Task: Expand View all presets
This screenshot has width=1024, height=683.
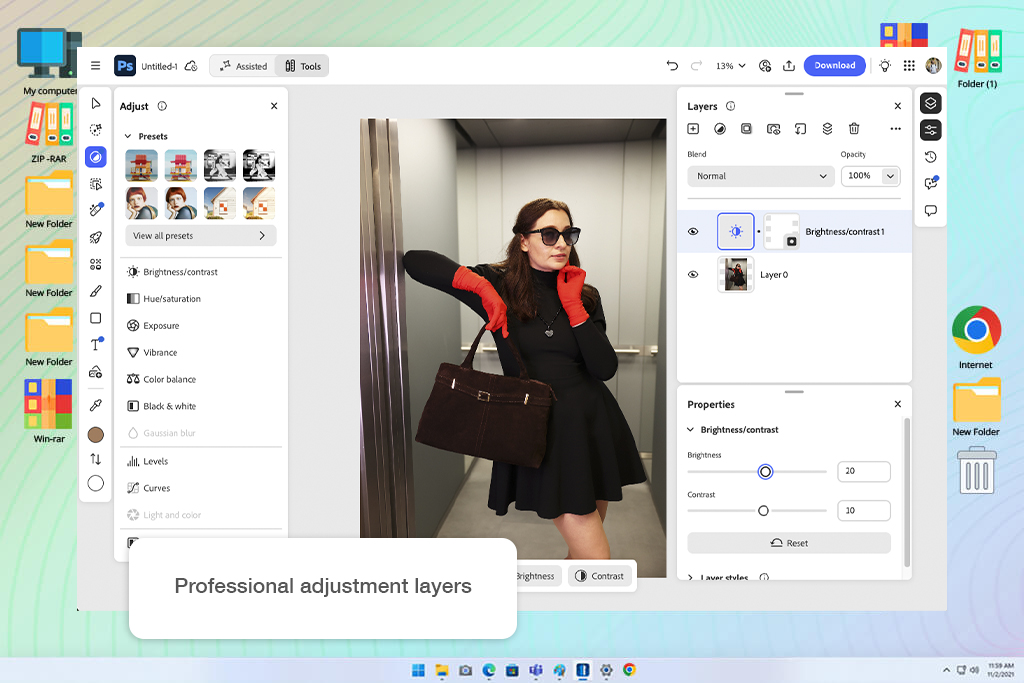Action: click(200, 236)
